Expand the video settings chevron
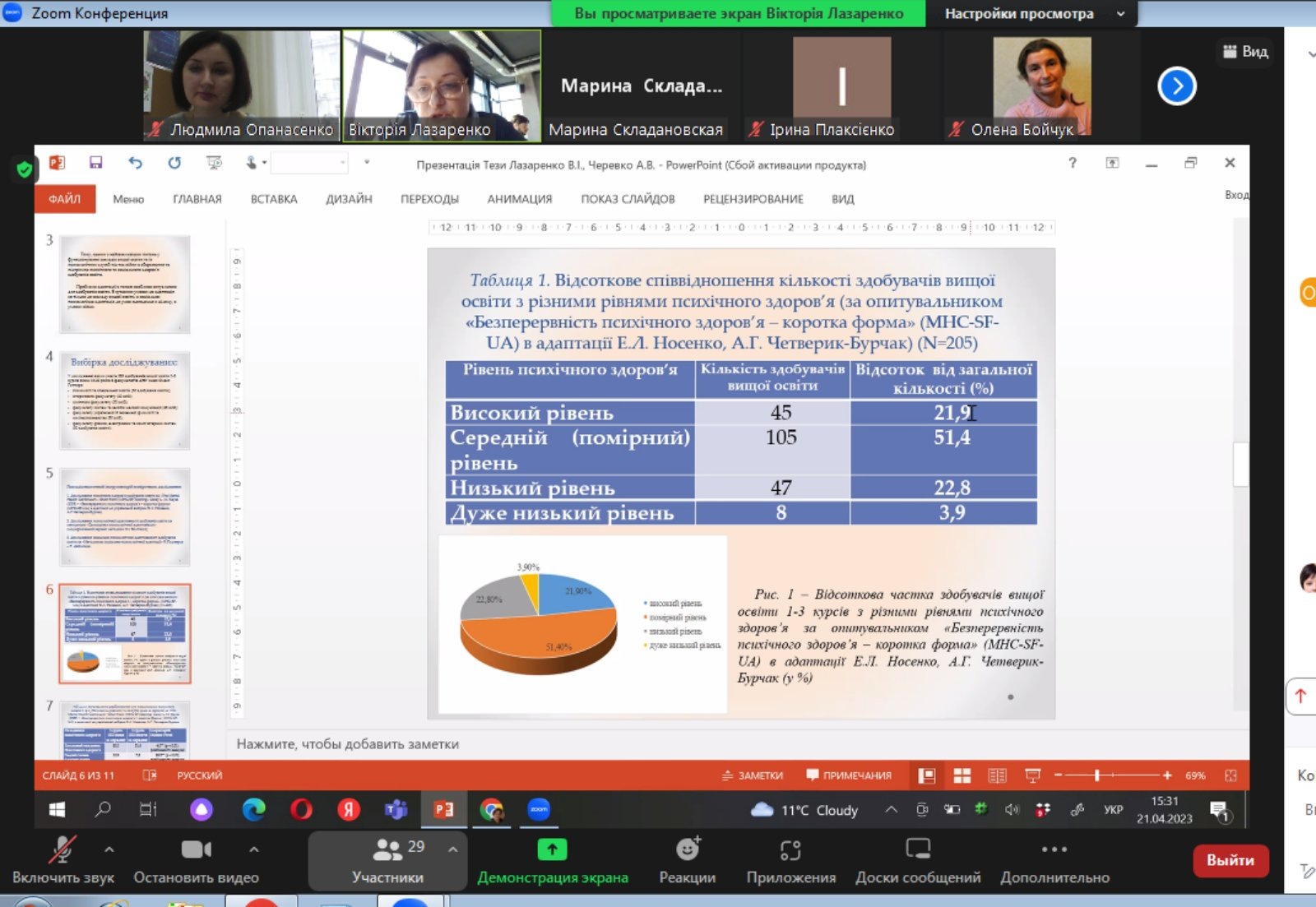This screenshot has height=907, width=1316. coord(254,849)
